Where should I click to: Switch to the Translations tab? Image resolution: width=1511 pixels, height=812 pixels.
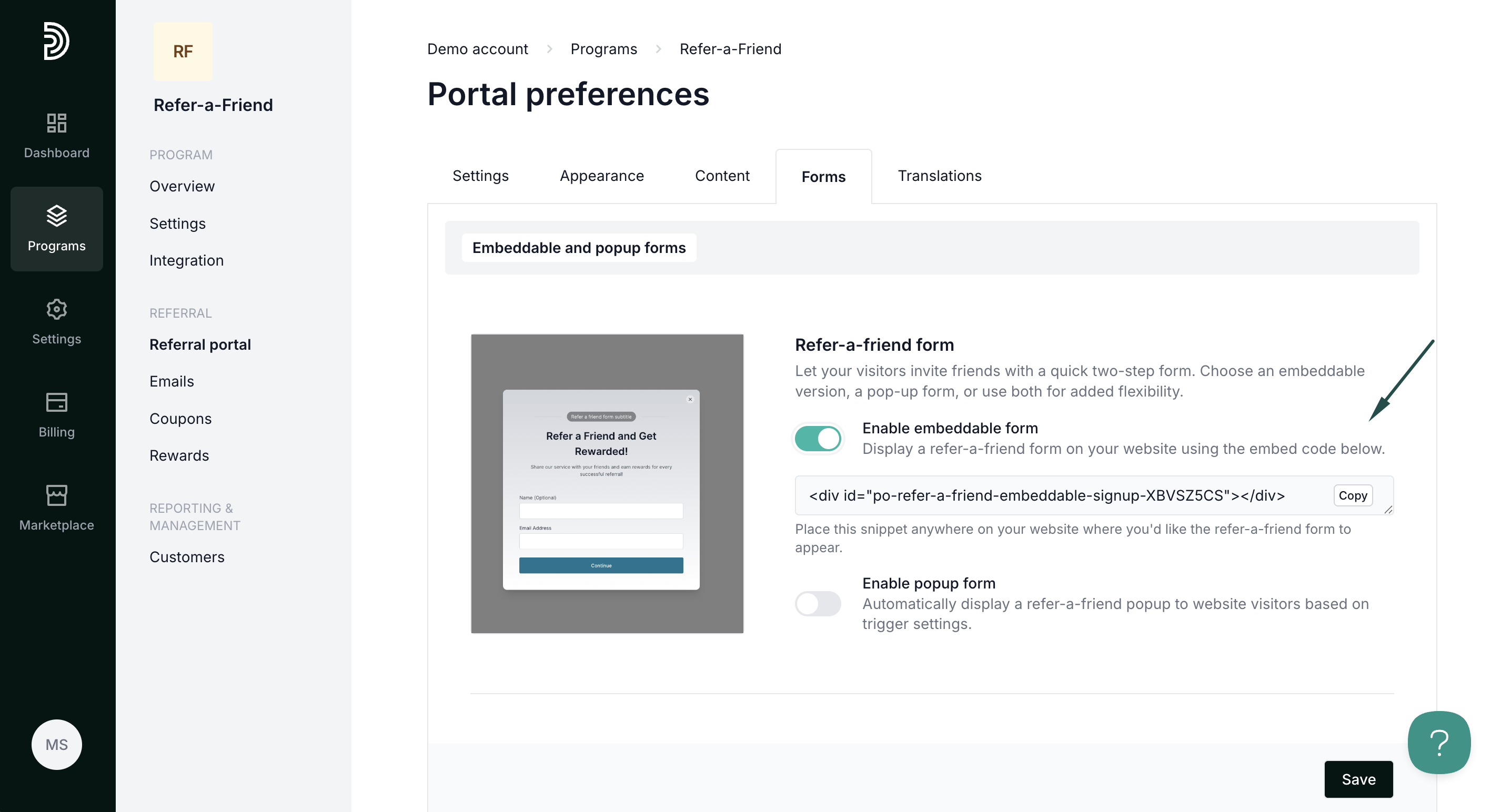coord(939,176)
